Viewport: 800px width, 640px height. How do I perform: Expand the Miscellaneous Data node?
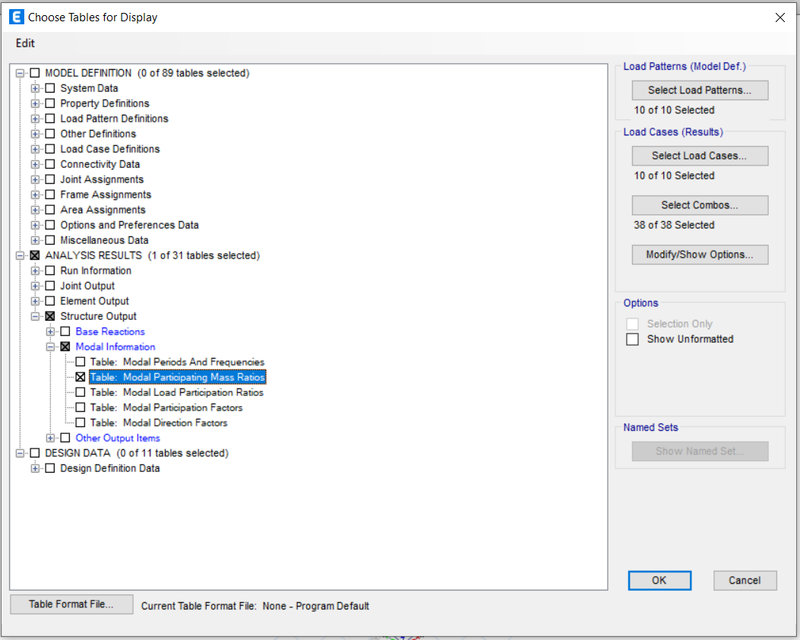coord(35,240)
